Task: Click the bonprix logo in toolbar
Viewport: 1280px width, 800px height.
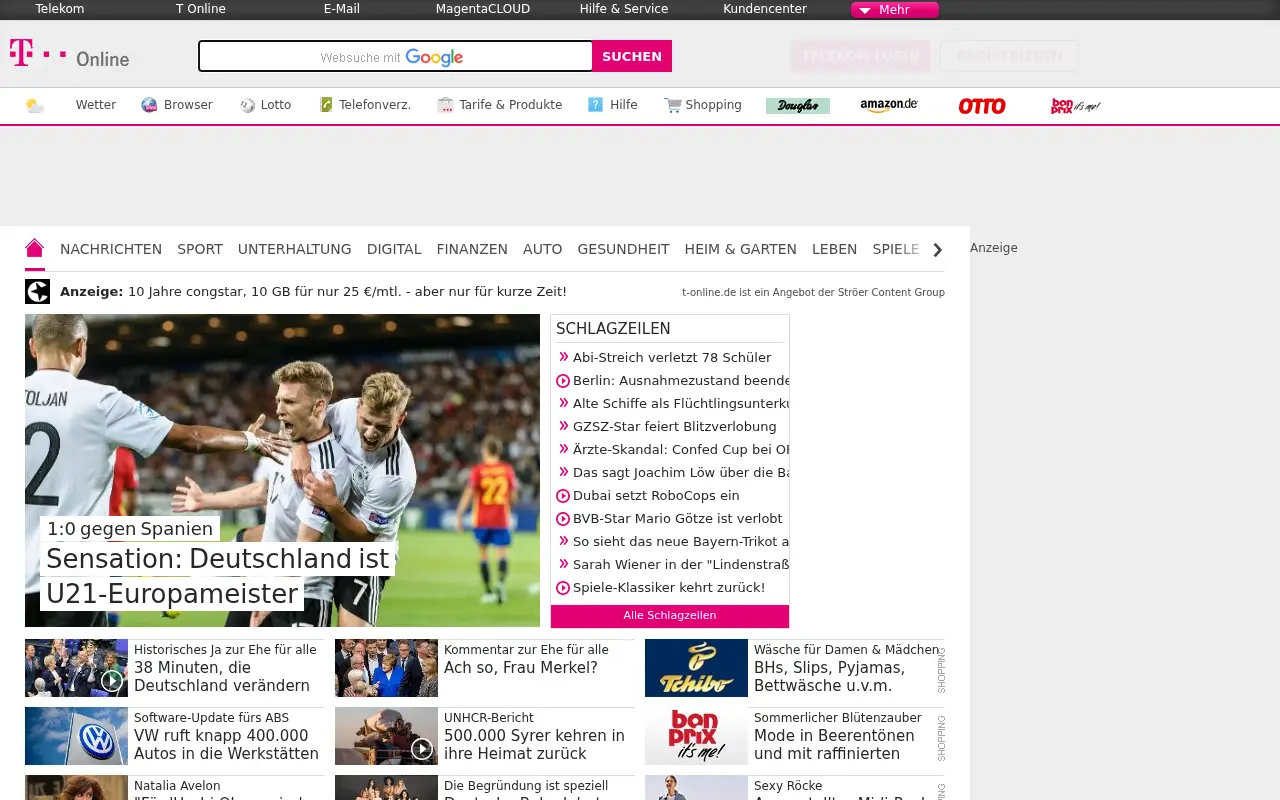Action: tap(1076, 106)
